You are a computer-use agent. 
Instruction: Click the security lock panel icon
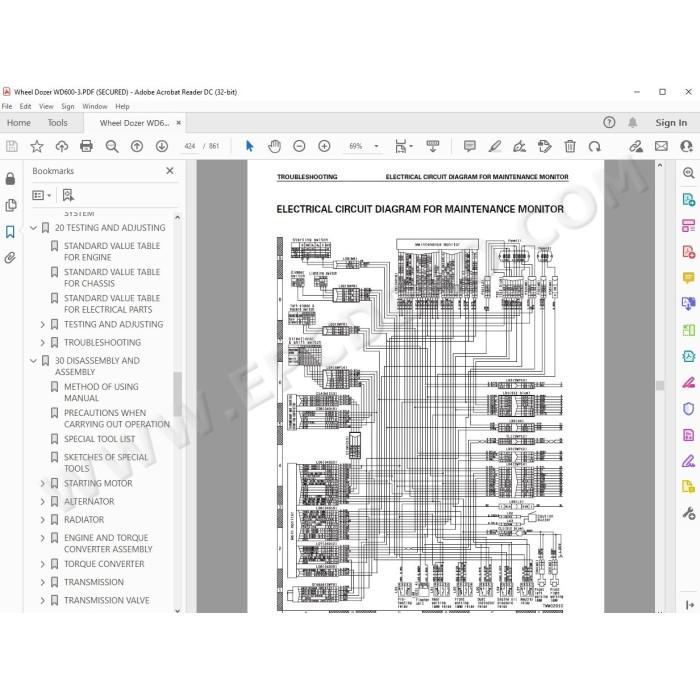click(x=10, y=179)
